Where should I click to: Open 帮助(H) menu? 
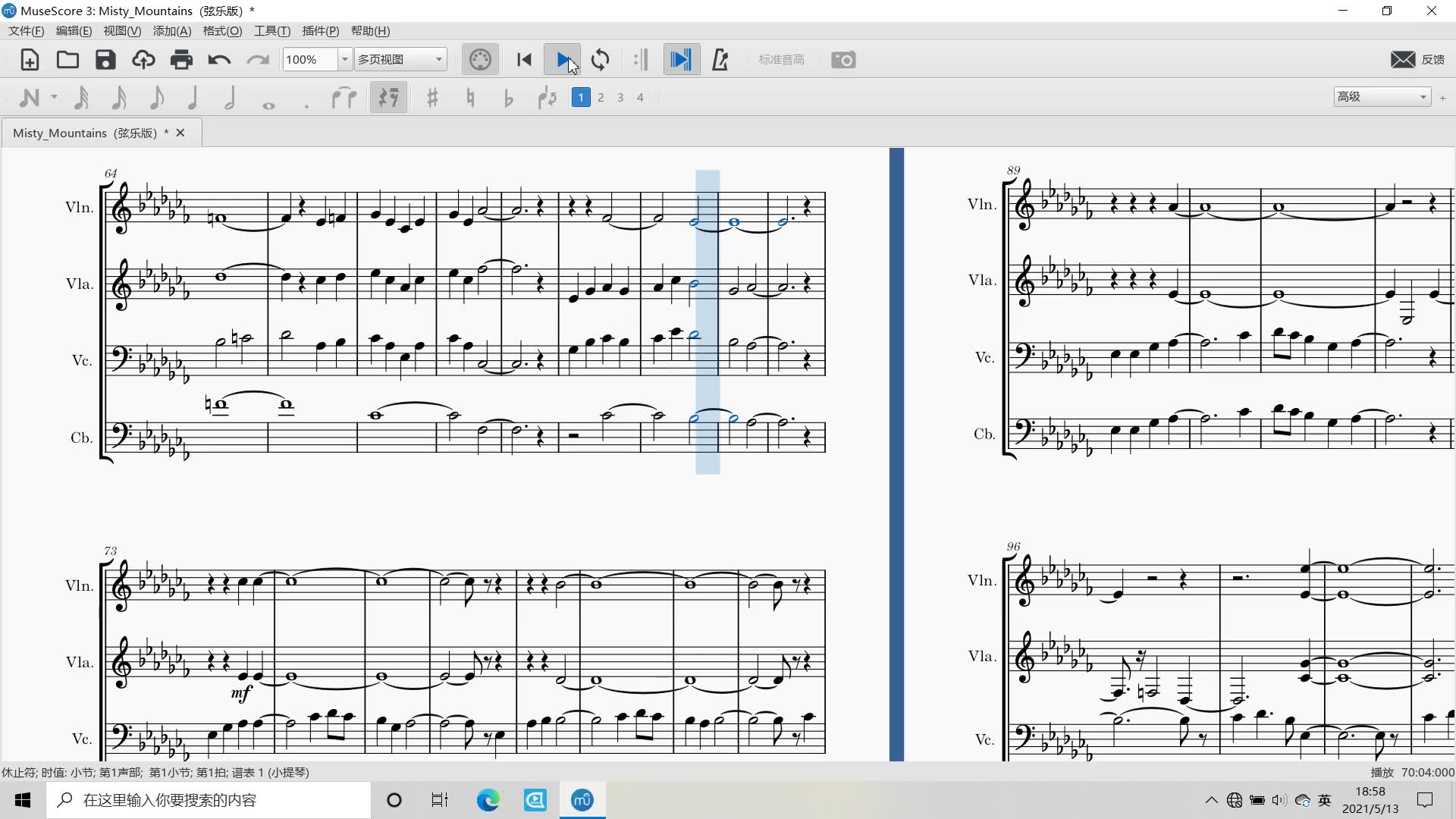coord(370,31)
